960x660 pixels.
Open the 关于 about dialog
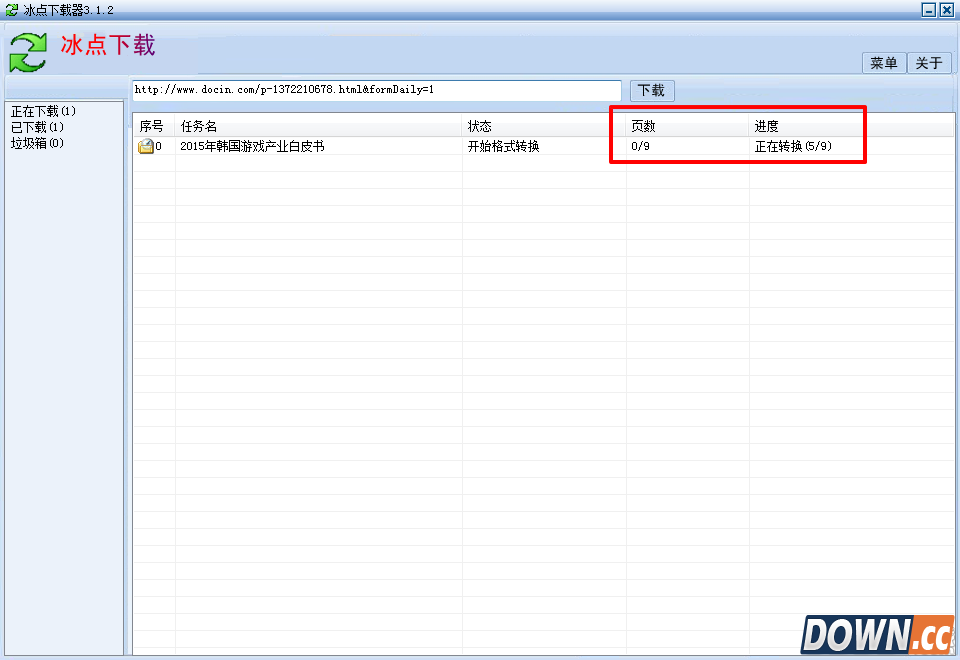tap(928, 63)
